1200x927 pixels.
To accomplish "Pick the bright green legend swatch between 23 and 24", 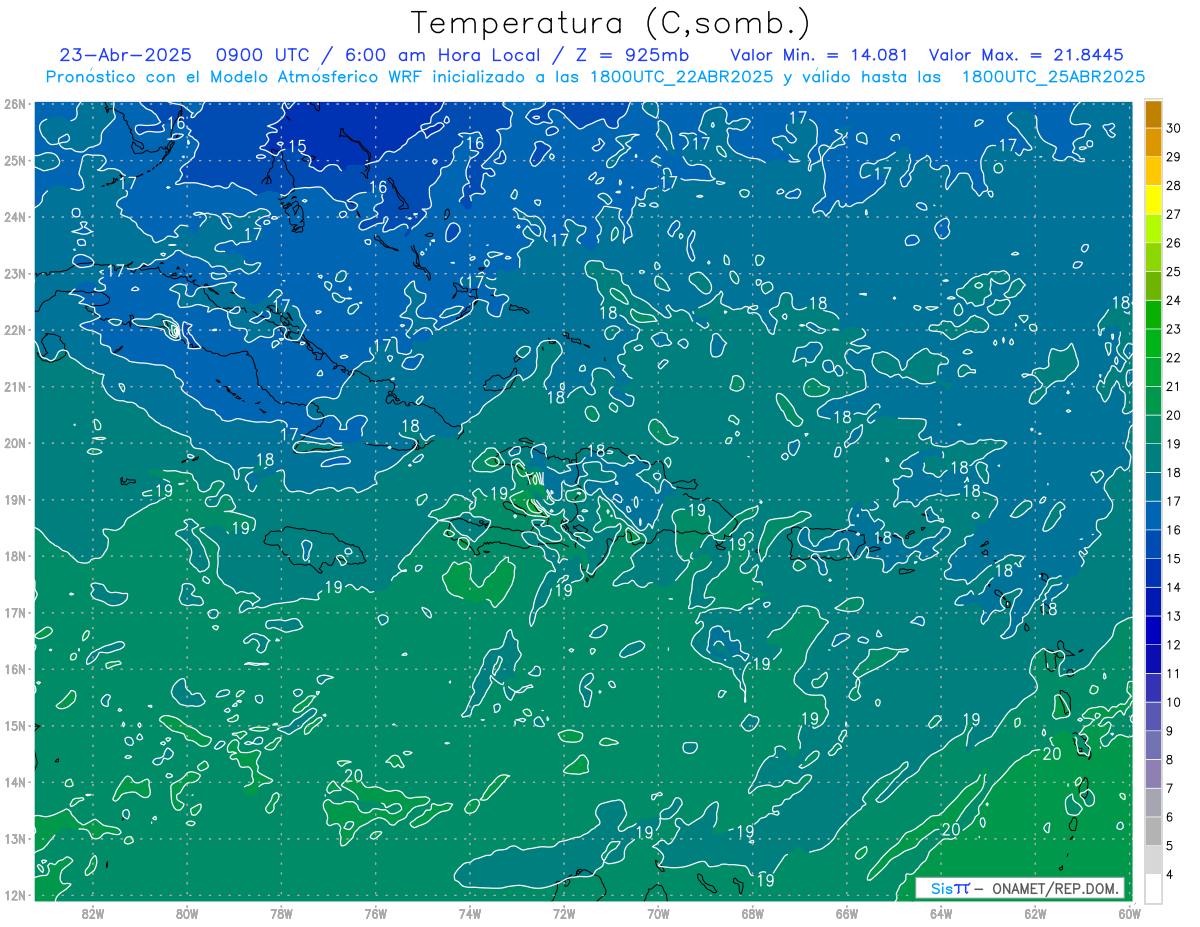I will [1153, 314].
